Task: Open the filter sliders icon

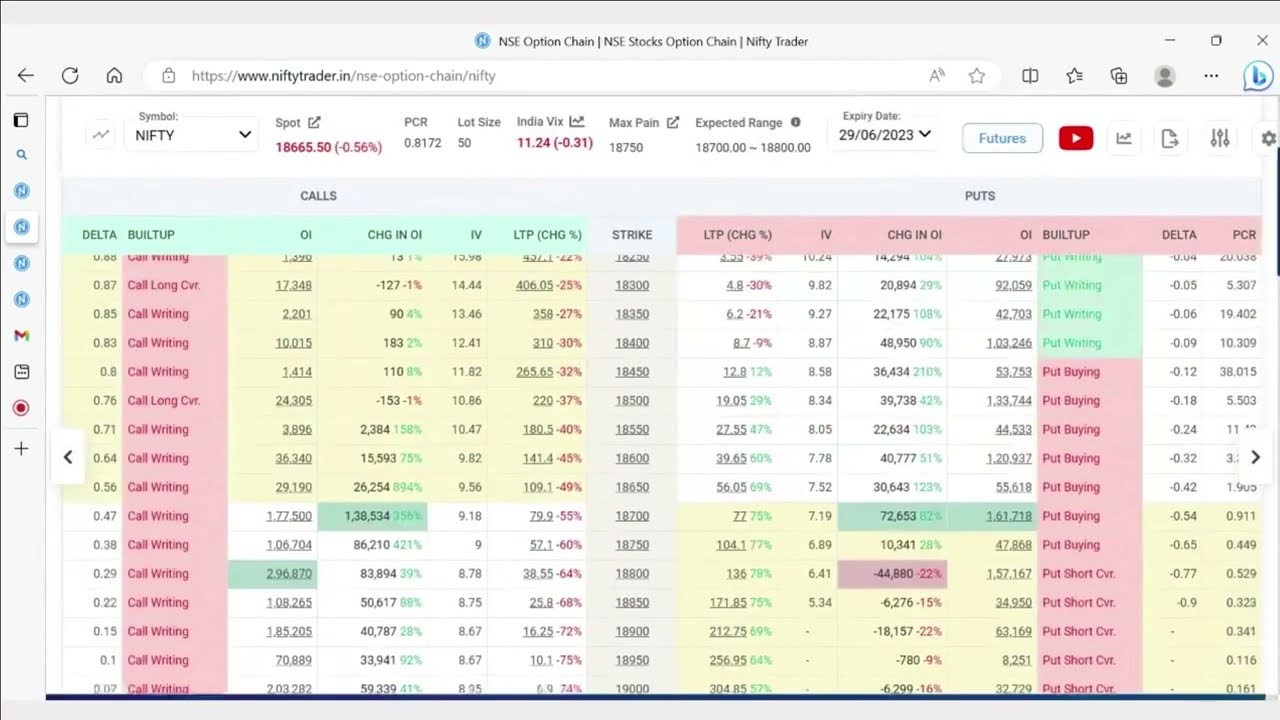Action: [x=1220, y=138]
